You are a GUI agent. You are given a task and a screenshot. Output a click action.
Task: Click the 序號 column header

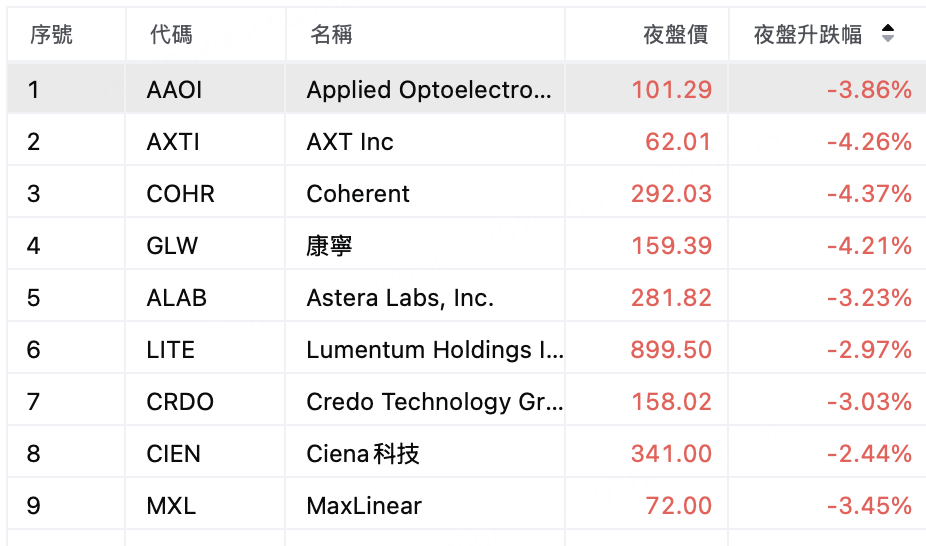click(51, 34)
